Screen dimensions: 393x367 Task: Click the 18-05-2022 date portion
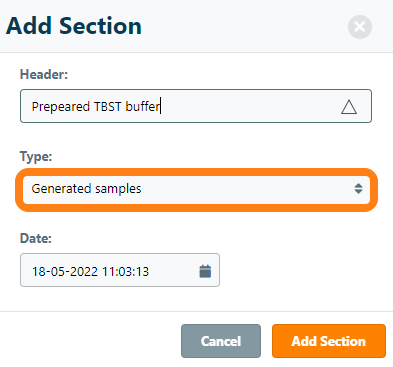(x=65, y=271)
